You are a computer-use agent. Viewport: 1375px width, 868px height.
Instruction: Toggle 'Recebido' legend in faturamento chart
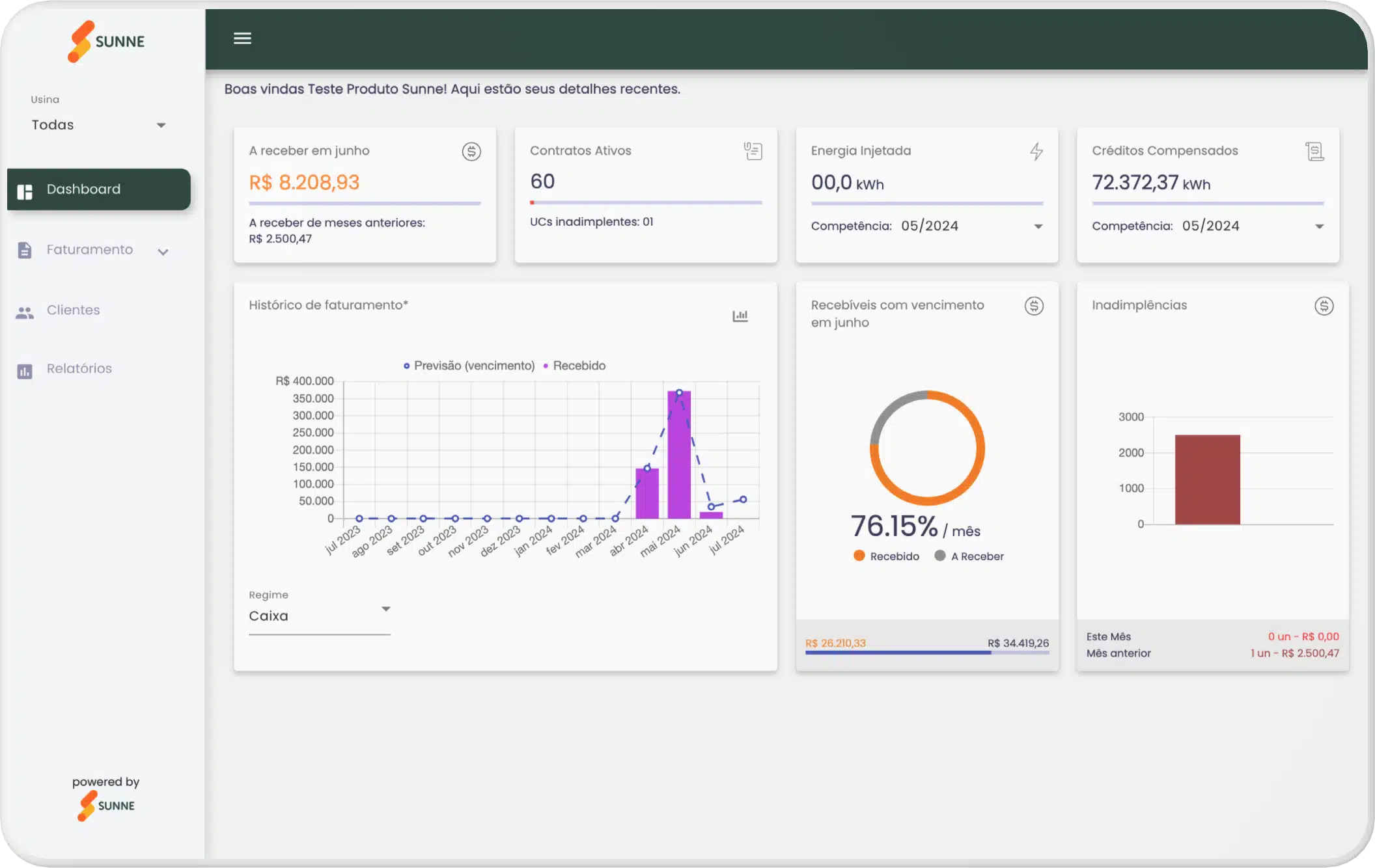point(574,366)
